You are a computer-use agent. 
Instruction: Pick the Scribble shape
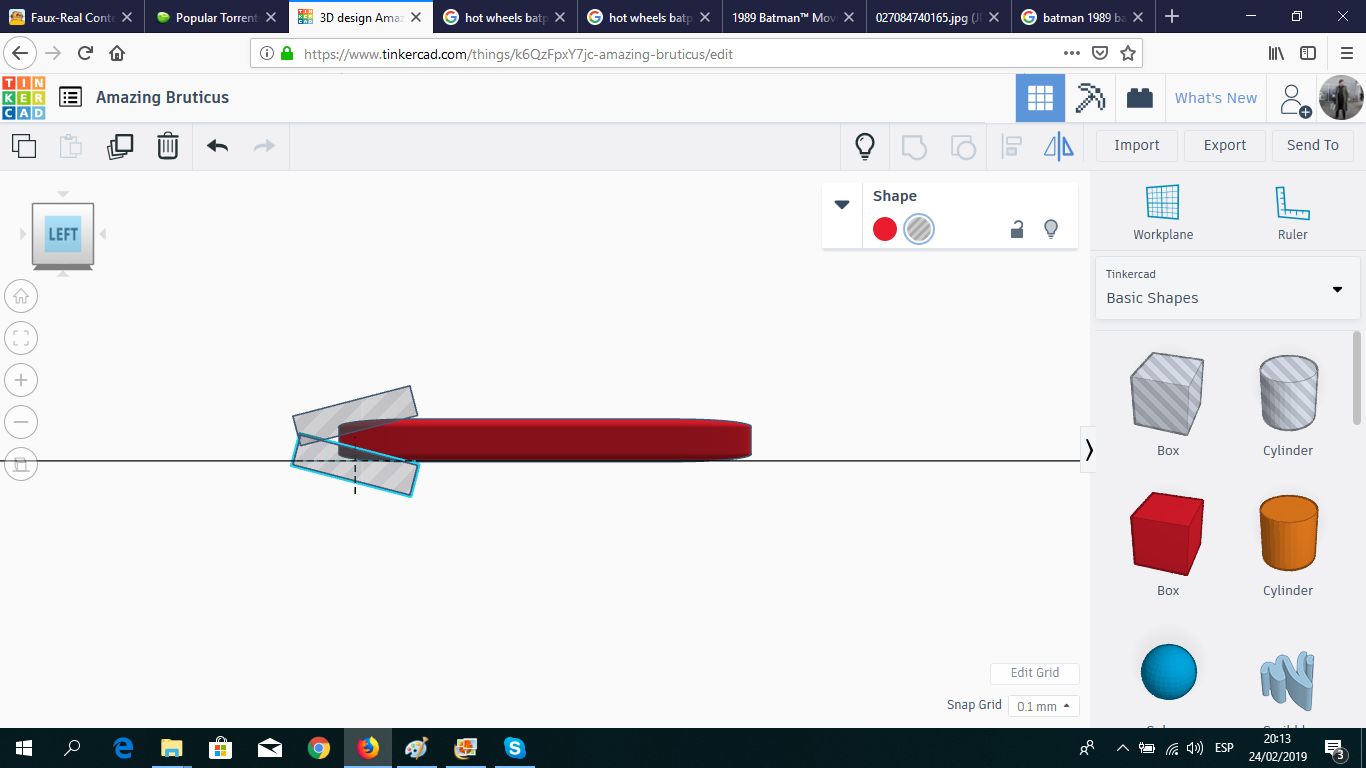(x=1288, y=680)
